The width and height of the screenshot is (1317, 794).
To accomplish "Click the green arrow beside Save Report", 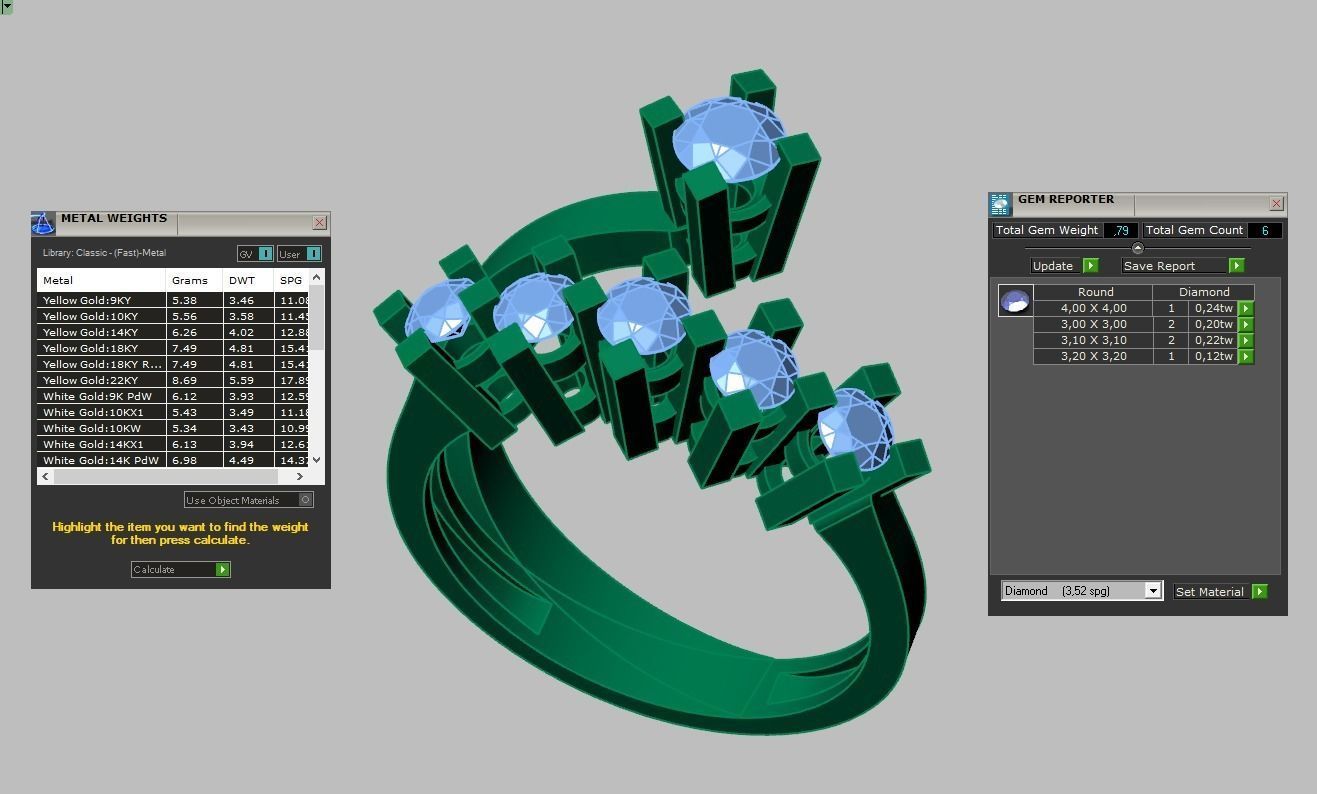I will [1237, 266].
